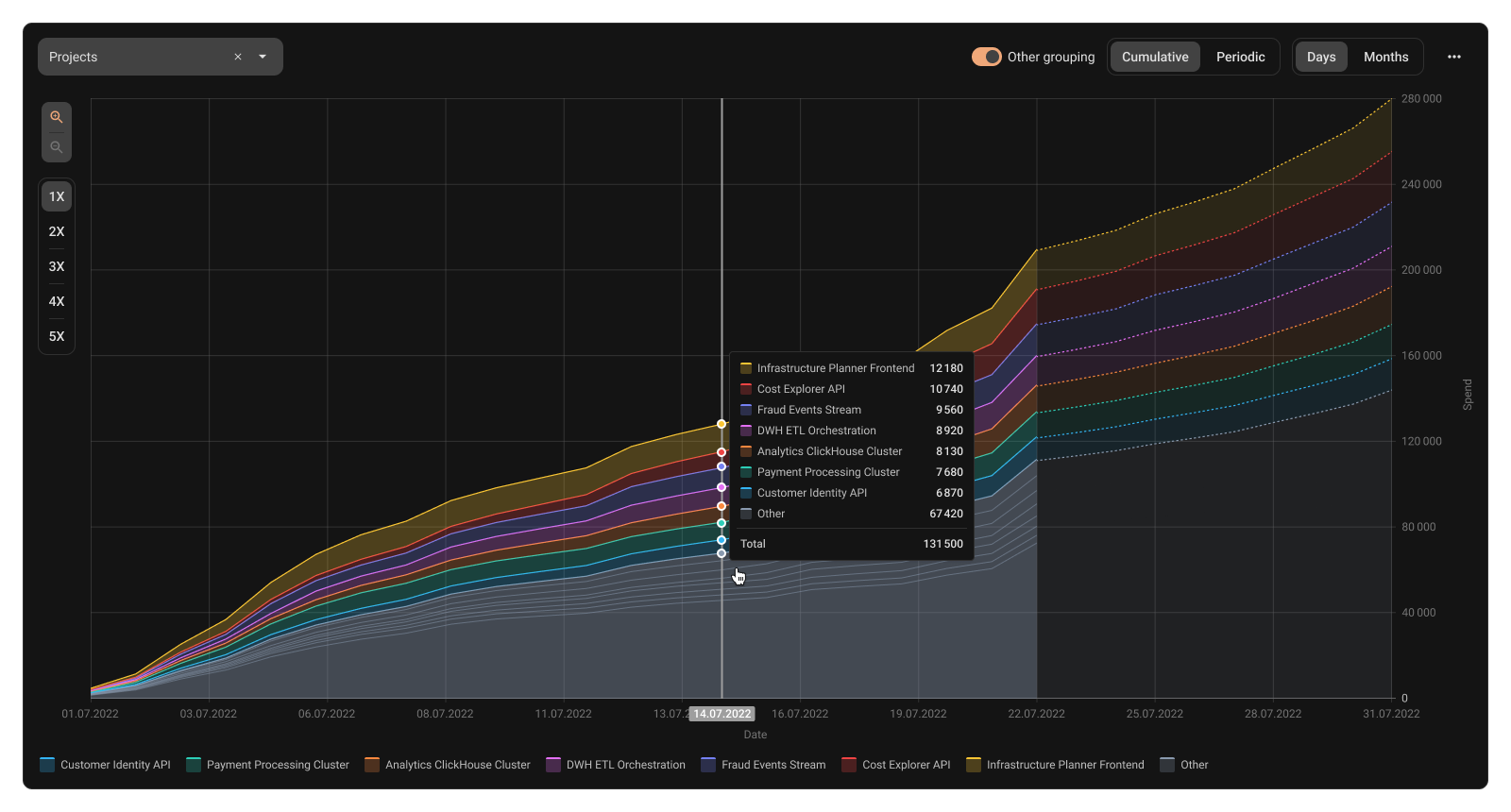Select Months granularity

(1385, 57)
